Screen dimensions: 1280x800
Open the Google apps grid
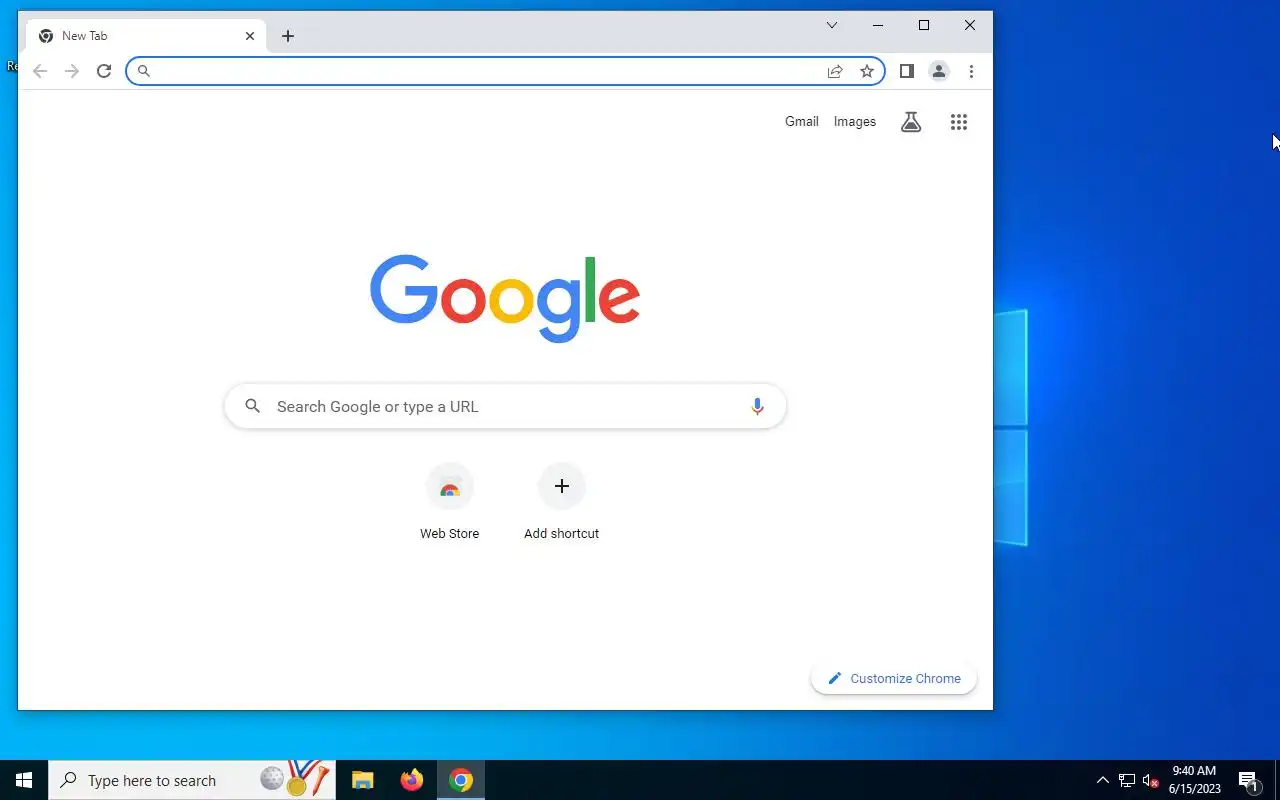[959, 122]
